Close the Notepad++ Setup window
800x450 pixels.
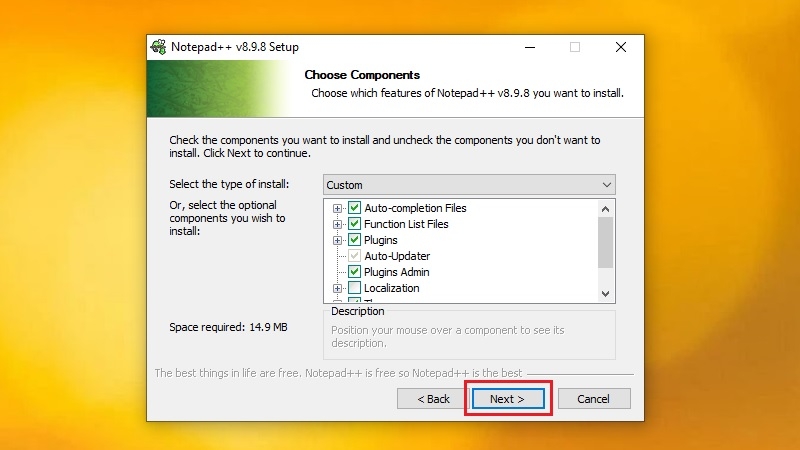[620, 47]
